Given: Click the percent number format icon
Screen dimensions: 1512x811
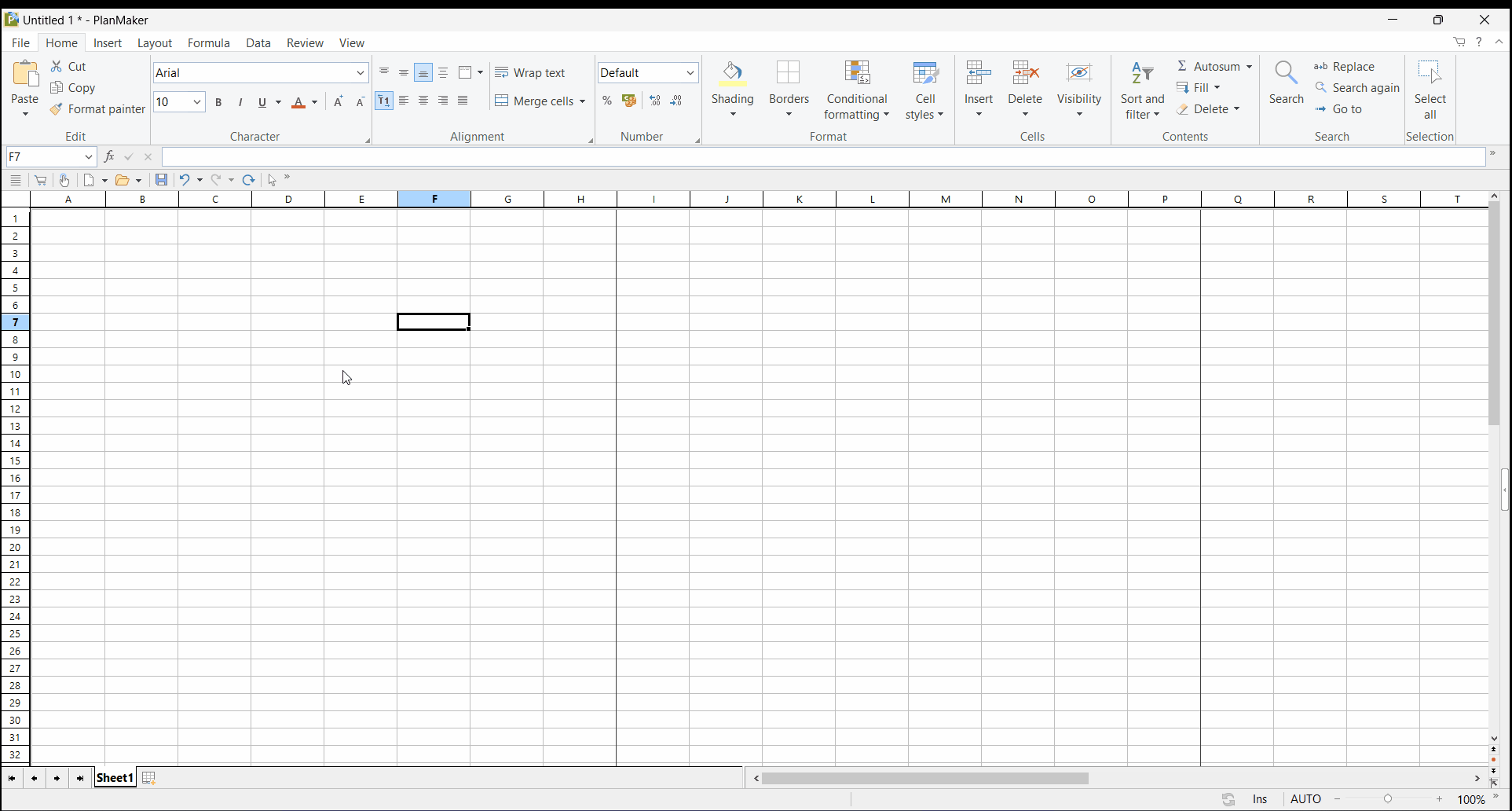Looking at the screenshot, I should pyautogui.click(x=607, y=101).
